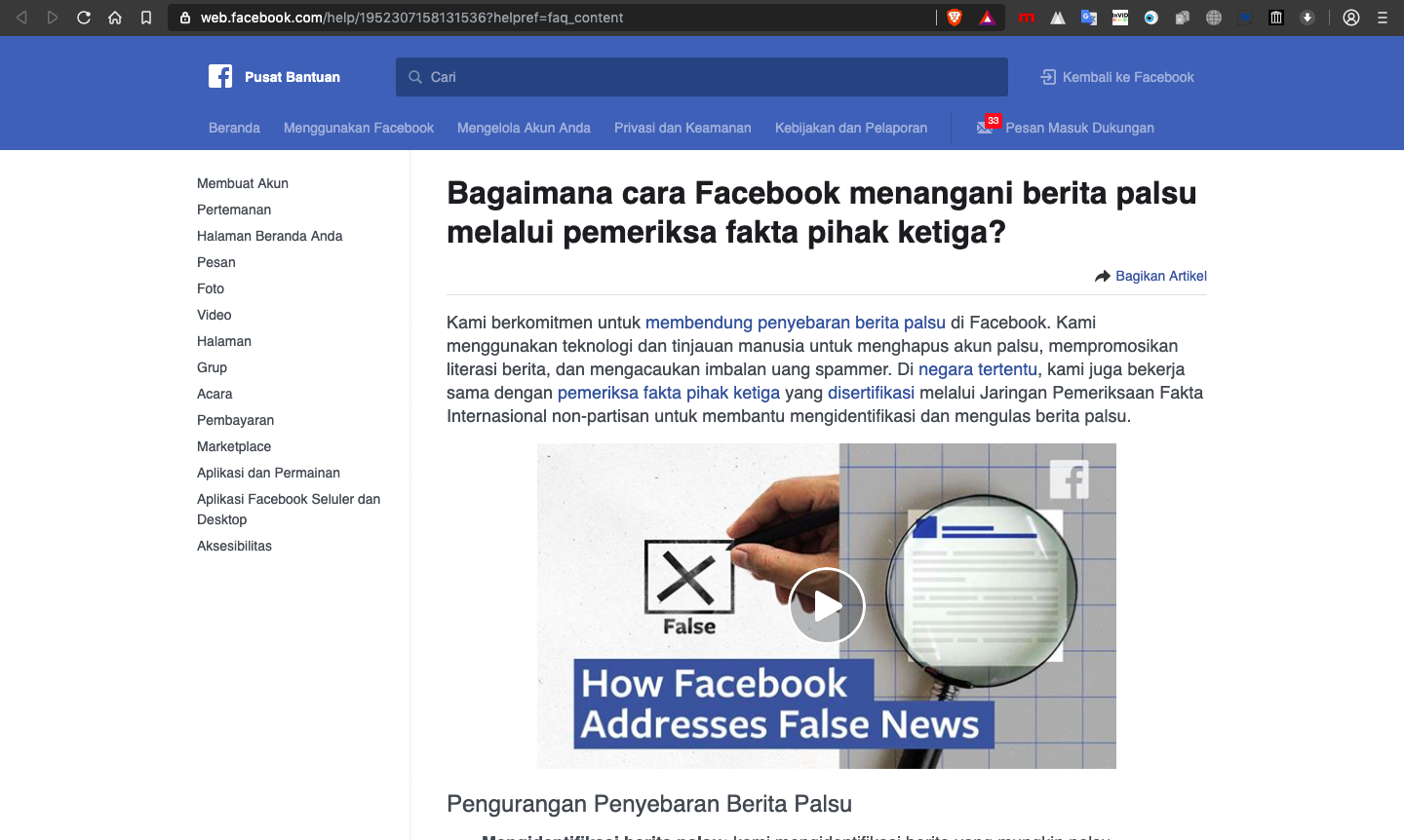Image resolution: width=1404 pixels, height=840 pixels.
Task: Open Brave Rewards triangle icon
Action: [x=988, y=17]
